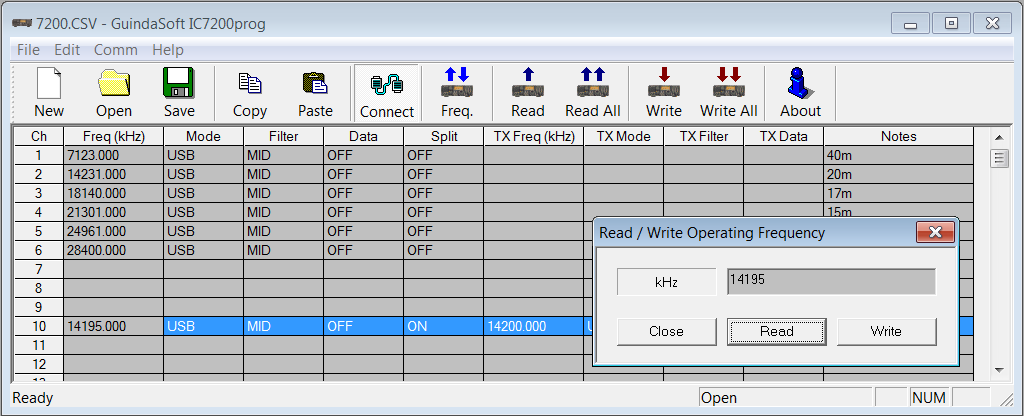The width and height of the screenshot is (1024, 416).
Task: Click the scrollbar up arrow
Action: point(999,137)
